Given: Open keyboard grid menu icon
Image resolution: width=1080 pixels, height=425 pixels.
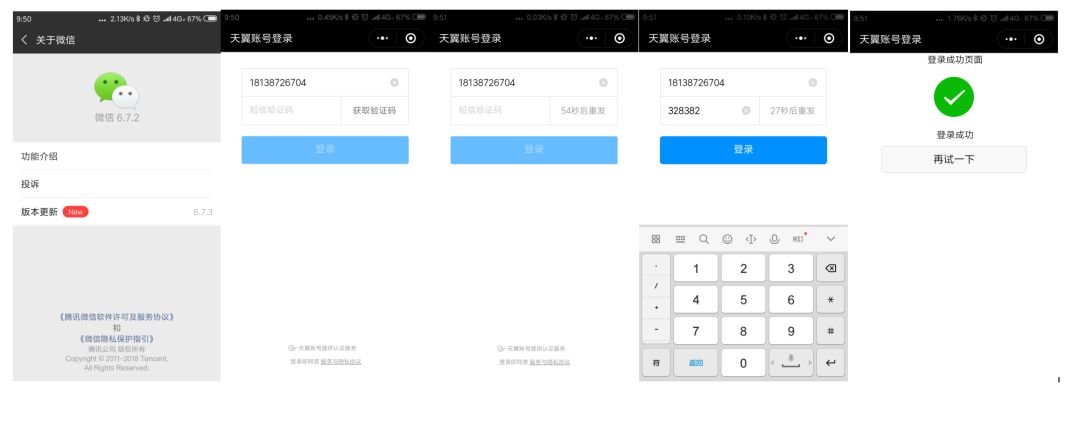Looking at the screenshot, I should pyautogui.click(x=656, y=239).
